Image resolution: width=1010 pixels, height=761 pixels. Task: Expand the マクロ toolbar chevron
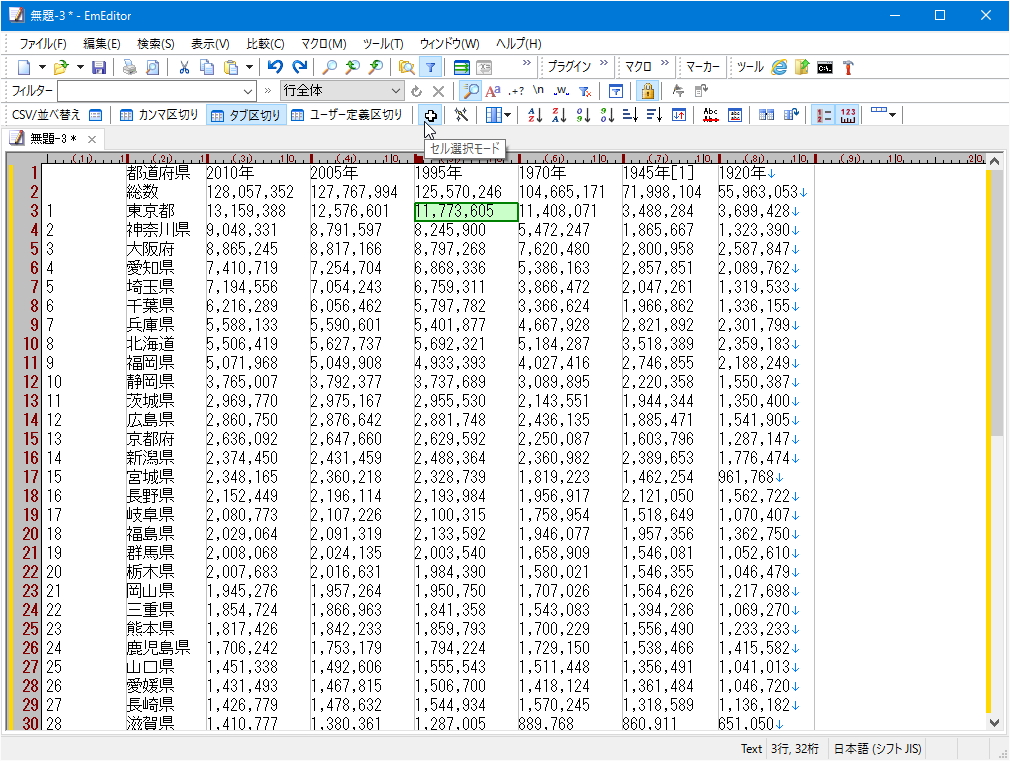[x=665, y=63]
